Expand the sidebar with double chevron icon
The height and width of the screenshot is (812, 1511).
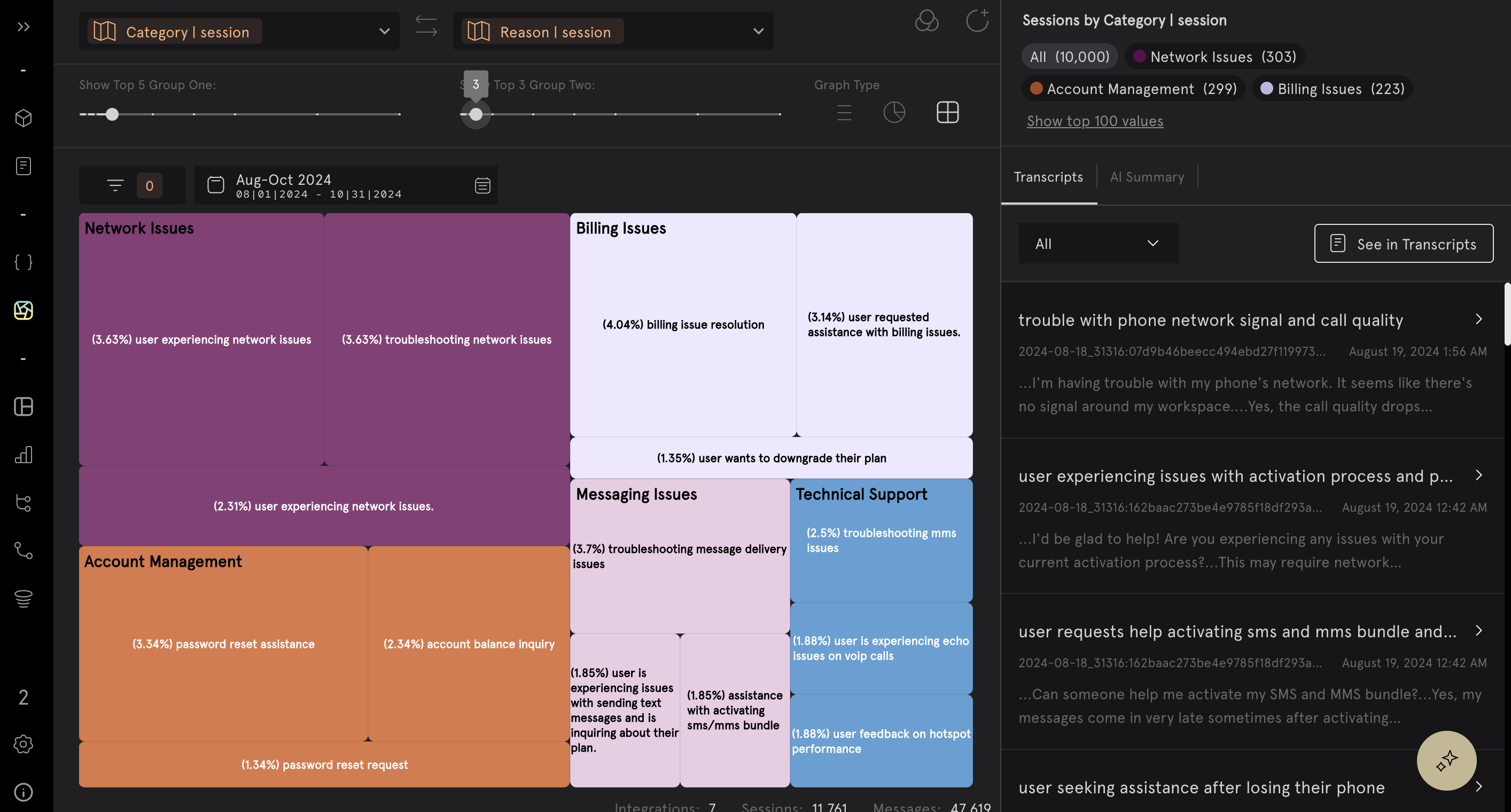click(24, 26)
